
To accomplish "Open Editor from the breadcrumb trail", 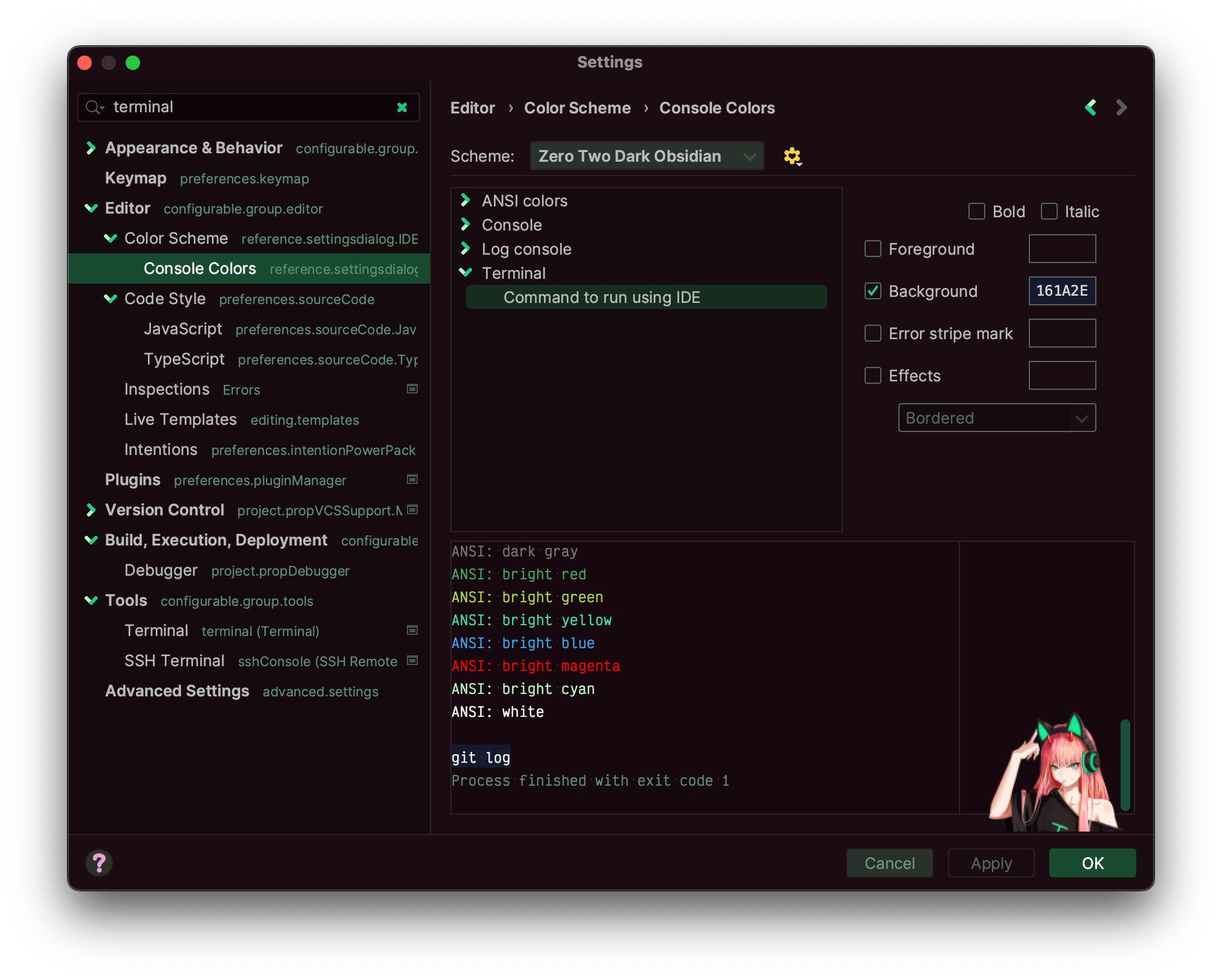I will click(473, 107).
